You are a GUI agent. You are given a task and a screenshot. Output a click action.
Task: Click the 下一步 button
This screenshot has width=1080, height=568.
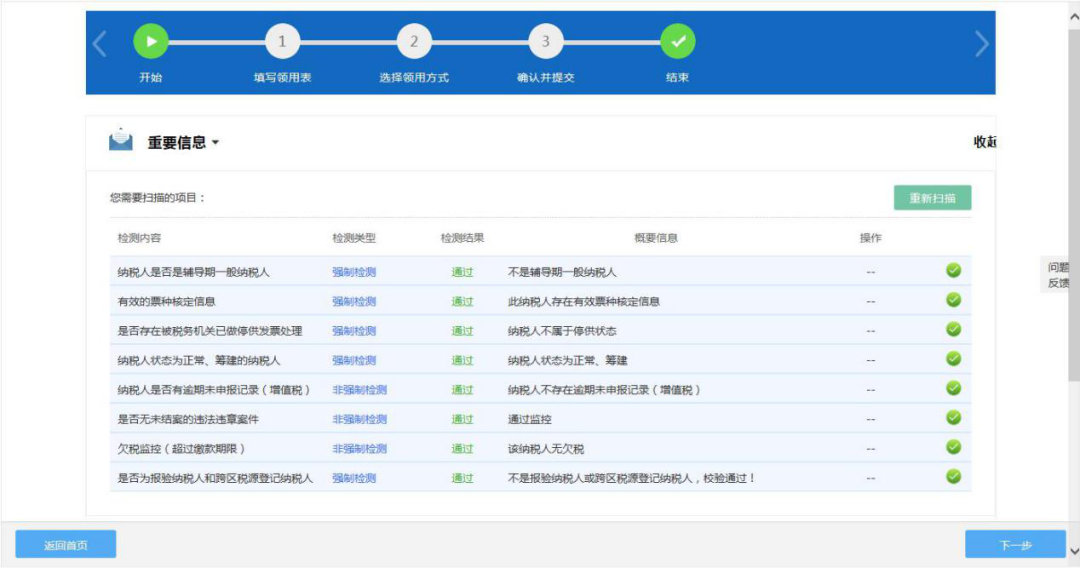coord(1015,545)
